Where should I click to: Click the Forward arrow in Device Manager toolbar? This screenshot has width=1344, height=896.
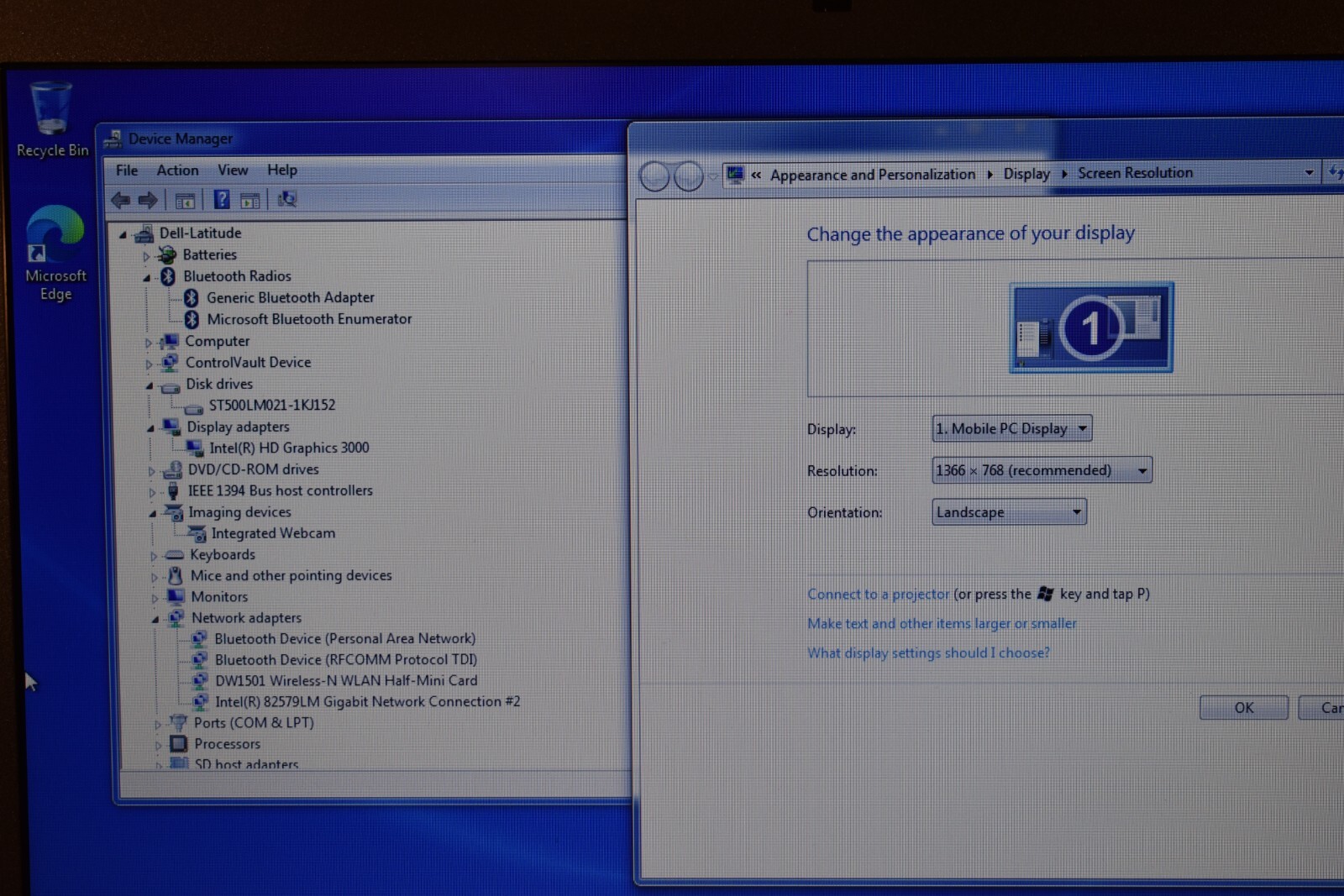[x=148, y=200]
